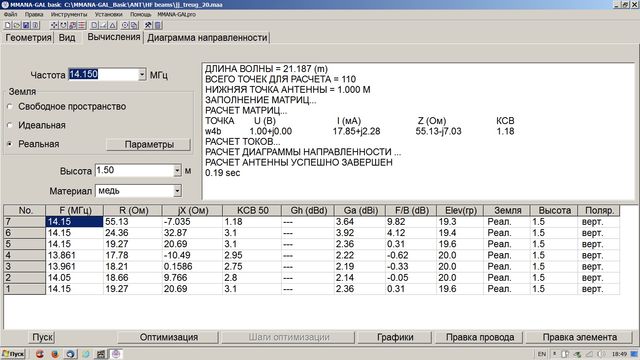
Task: Click the Оптимизация button
Action: click(168, 337)
